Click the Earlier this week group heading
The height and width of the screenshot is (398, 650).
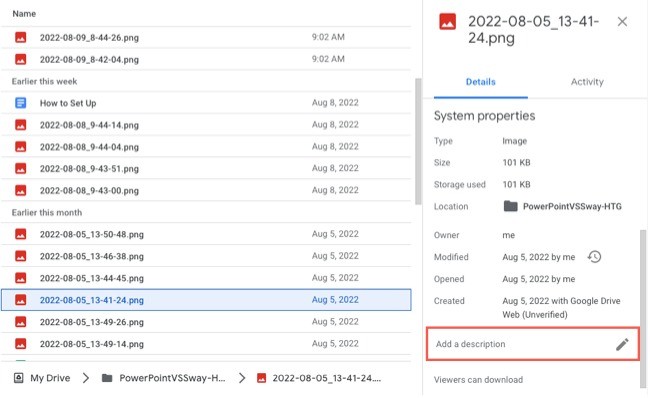click(x=44, y=81)
